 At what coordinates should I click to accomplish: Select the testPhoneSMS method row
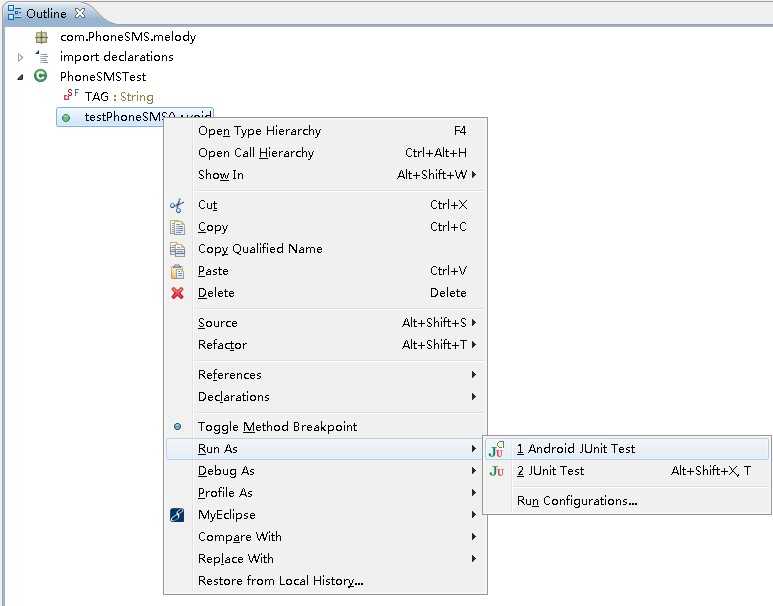pos(135,117)
